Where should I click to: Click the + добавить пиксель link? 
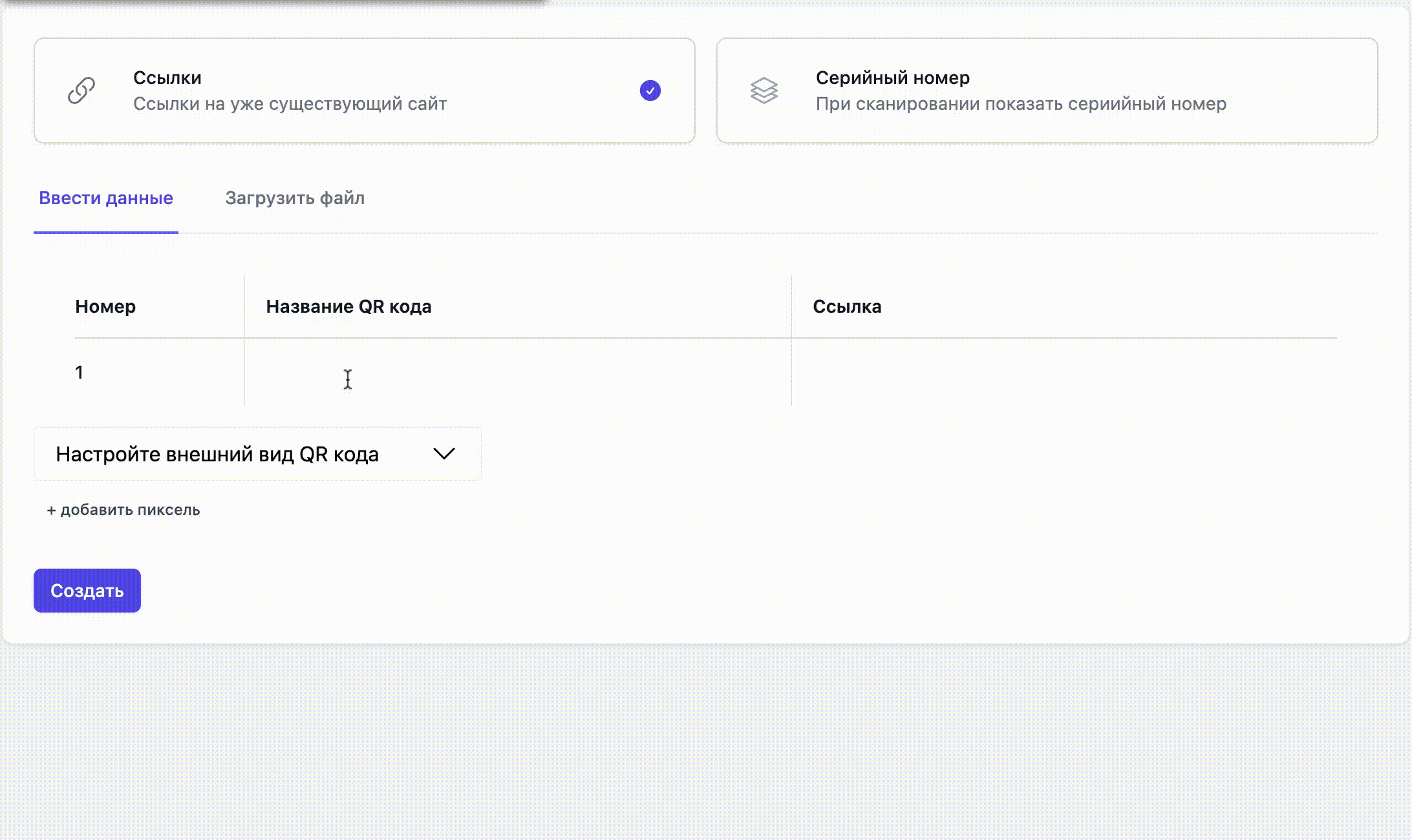tap(123, 510)
